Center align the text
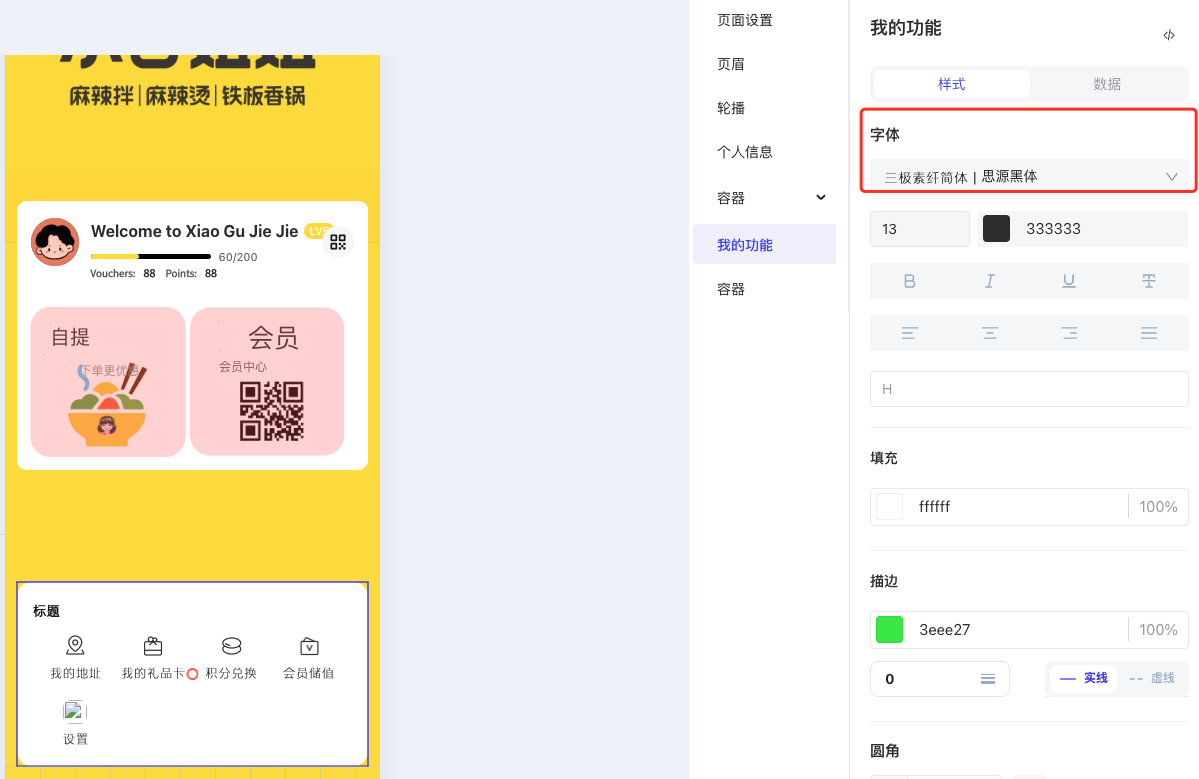The width and height of the screenshot is (1199, 779). click(989, 333)
